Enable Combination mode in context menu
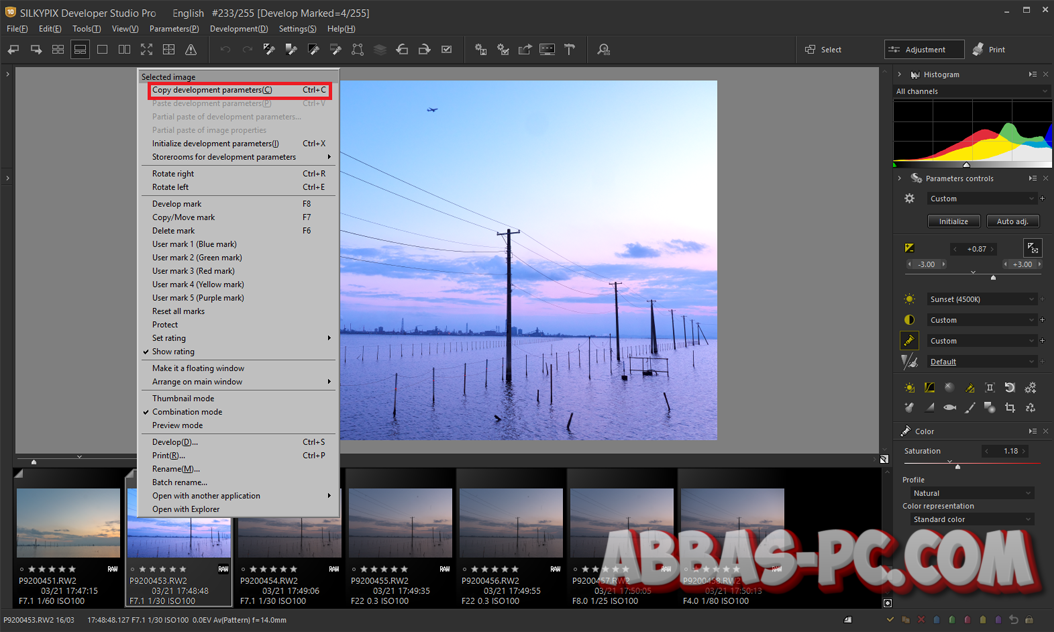 point(187,412)
